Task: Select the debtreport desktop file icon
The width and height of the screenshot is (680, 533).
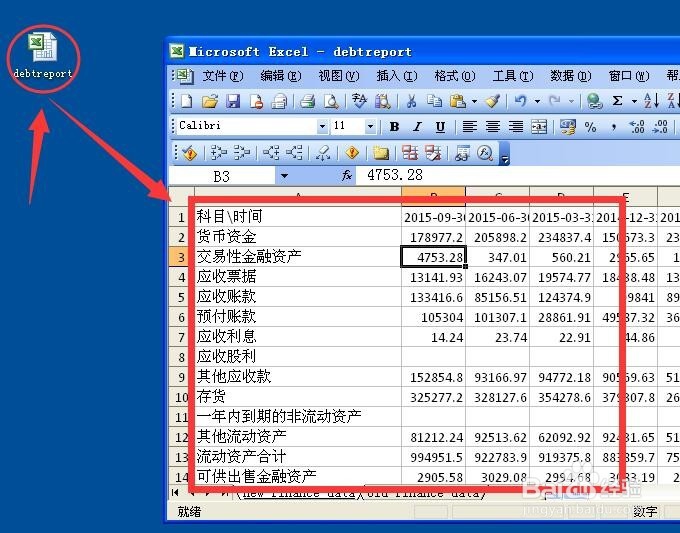Action: pyautogui.click(x=42, y=56)
